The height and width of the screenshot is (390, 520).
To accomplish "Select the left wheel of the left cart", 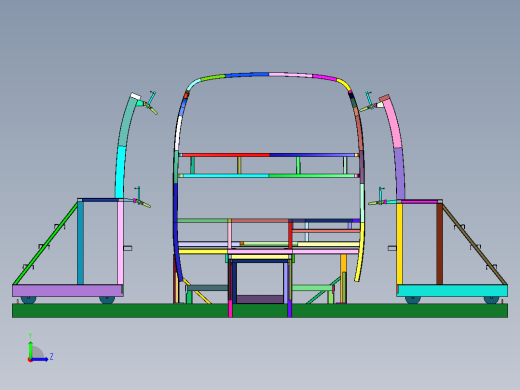I will (x=28, y=299).
